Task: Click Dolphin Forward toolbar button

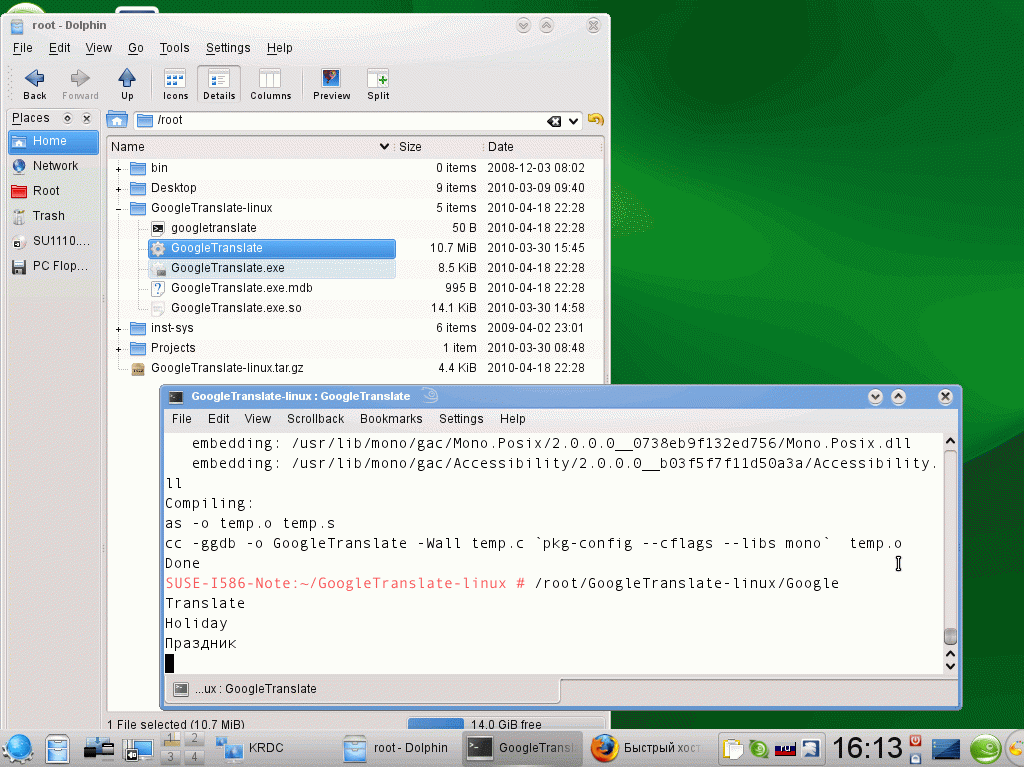Action: (80, 85)
